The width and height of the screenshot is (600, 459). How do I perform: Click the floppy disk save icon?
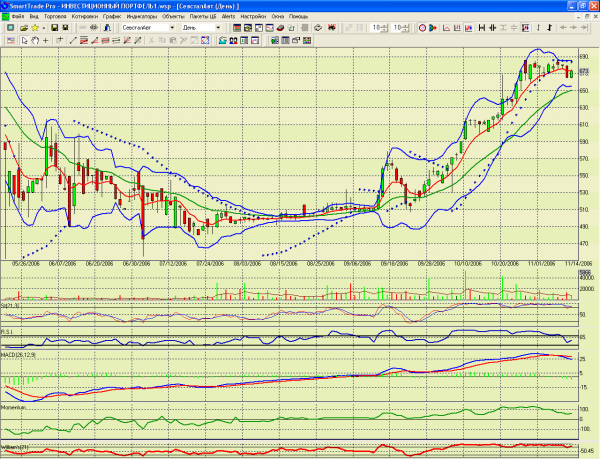coord(54,28)
